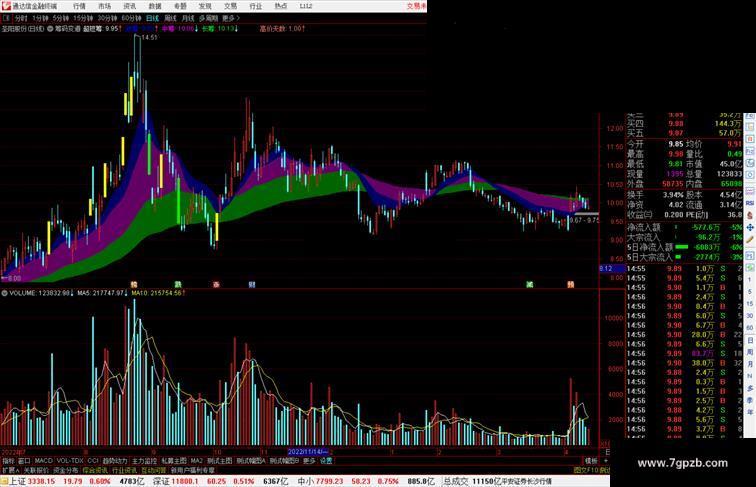
Task: Open the 交易 menu
Action: 230,6
